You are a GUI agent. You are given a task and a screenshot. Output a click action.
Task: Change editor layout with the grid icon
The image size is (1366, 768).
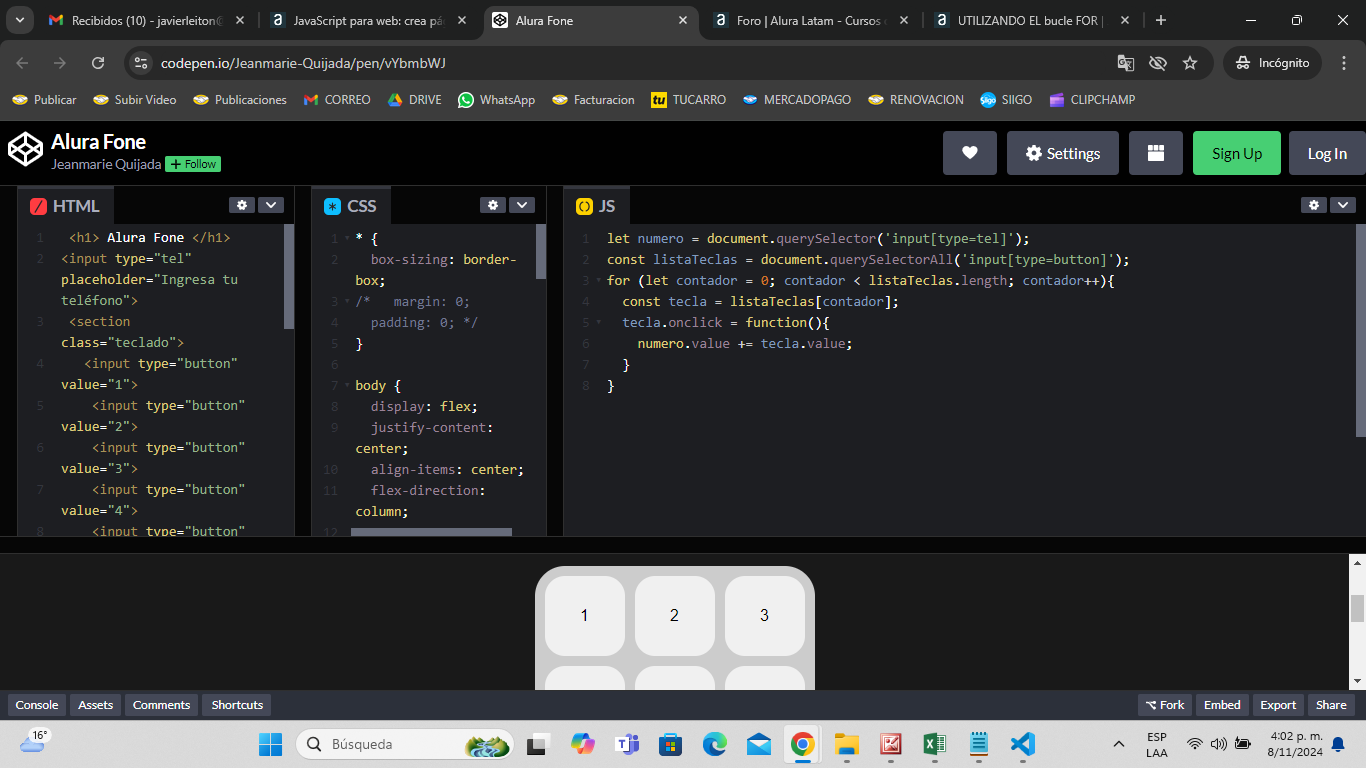pyautogui.click(x=1156, y=153)
